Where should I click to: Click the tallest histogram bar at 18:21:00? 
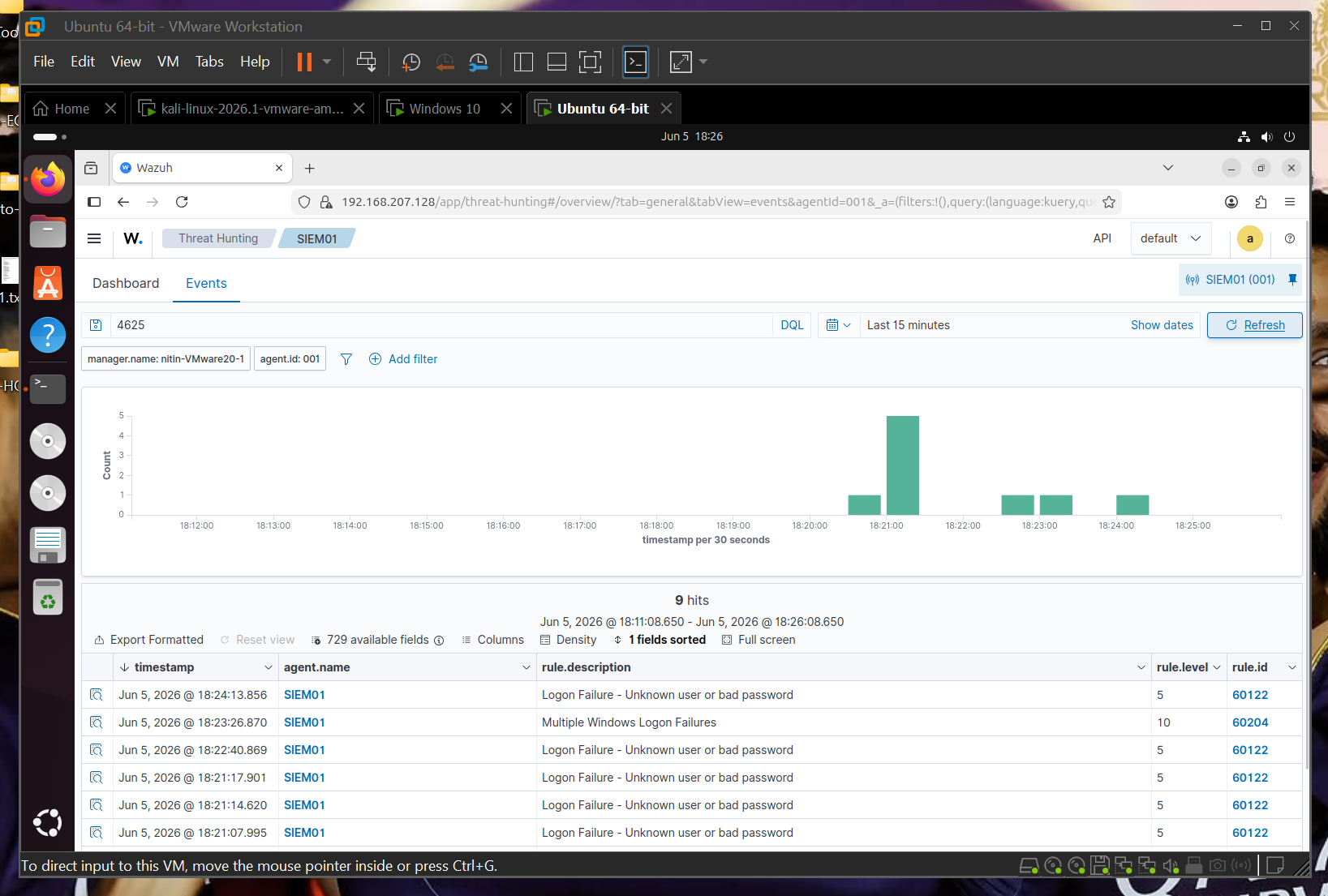902,465
